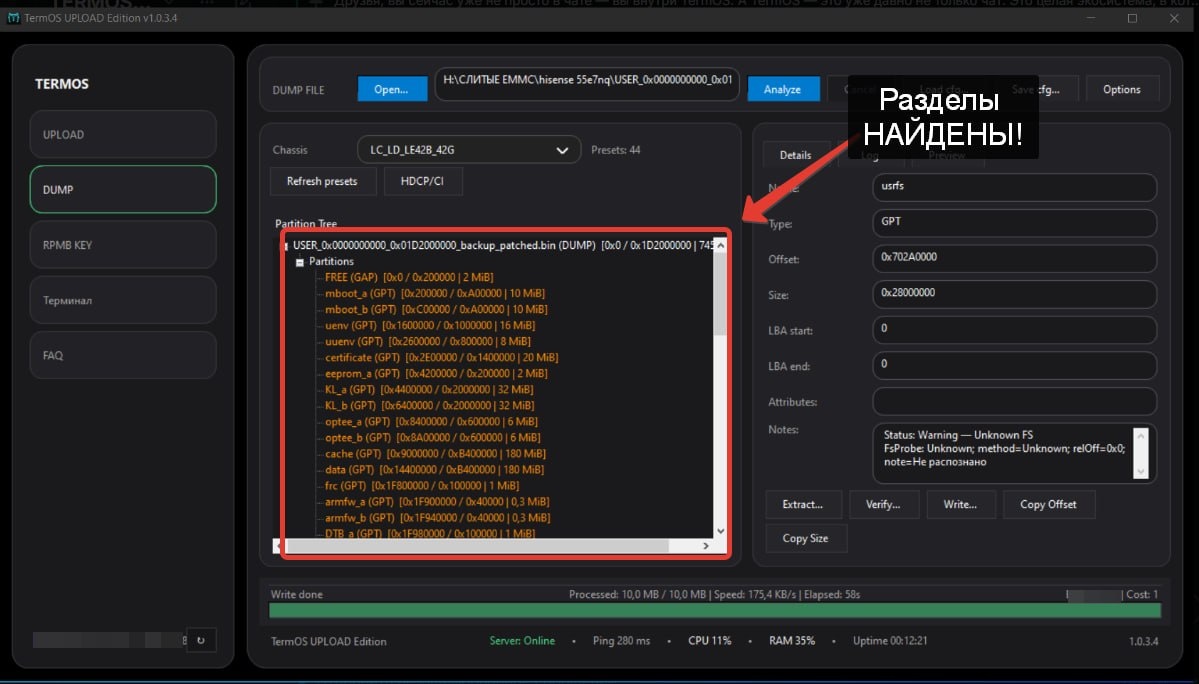Select KL_b (GPT) partition
This screenshot has width=1199, height=684.
click(x=429, y=406)
